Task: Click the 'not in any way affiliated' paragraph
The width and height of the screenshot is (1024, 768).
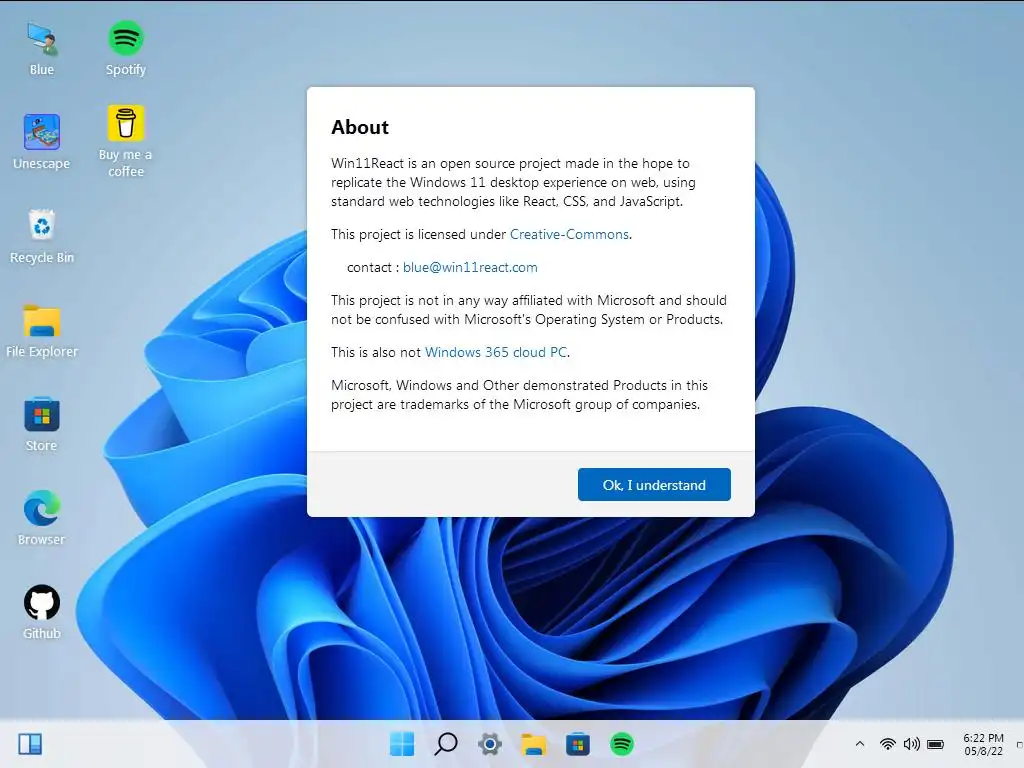Action: point(529,310)
